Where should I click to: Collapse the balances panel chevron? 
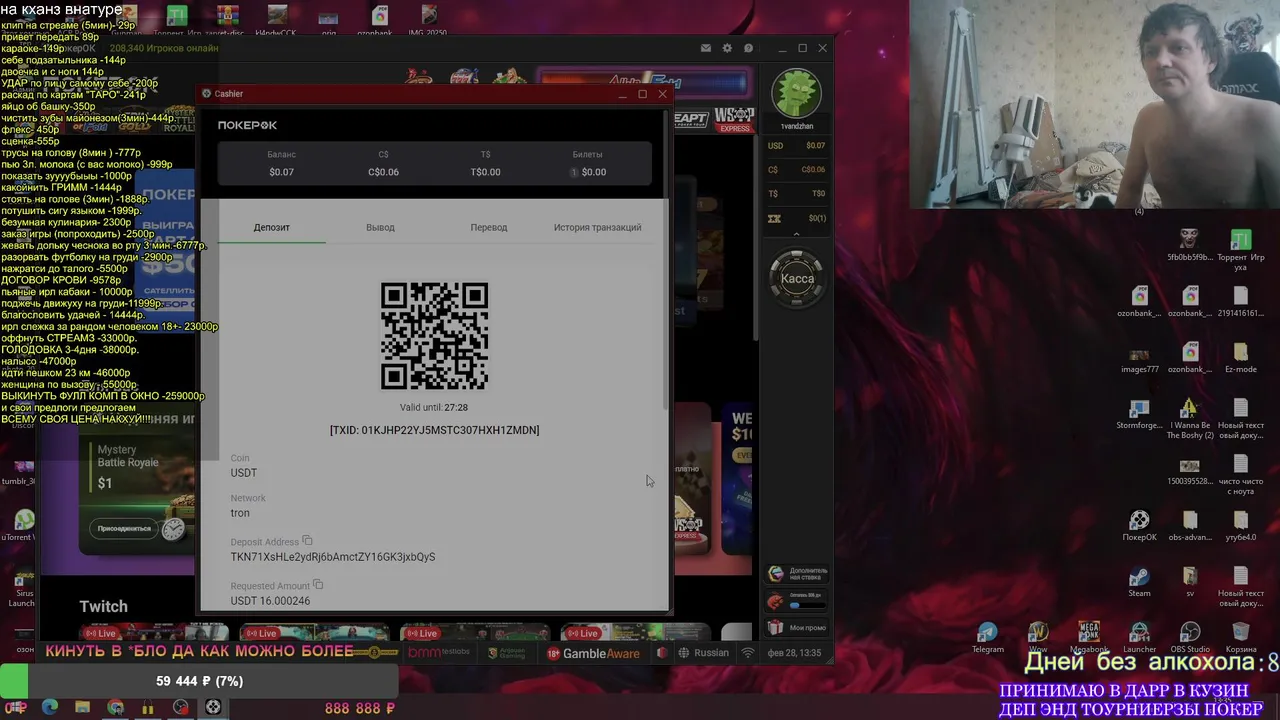[x=797, y=234]
